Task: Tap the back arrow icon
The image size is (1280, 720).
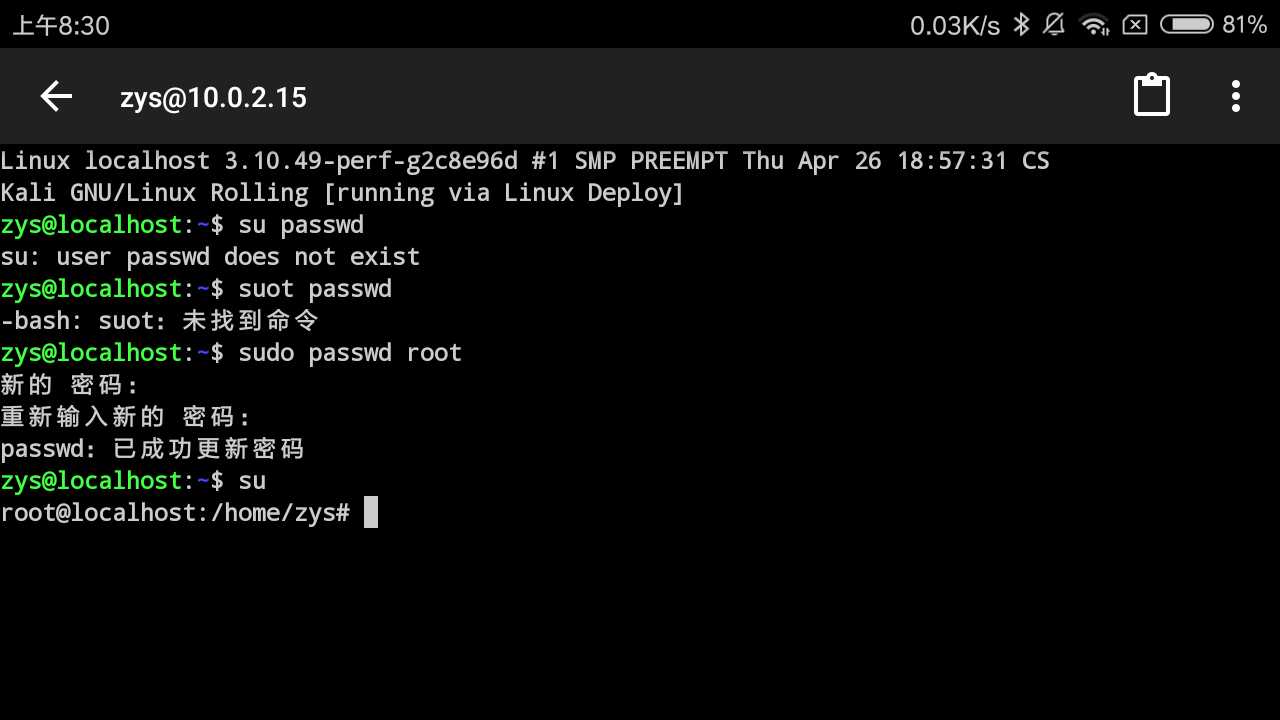Action: [56, 97]
